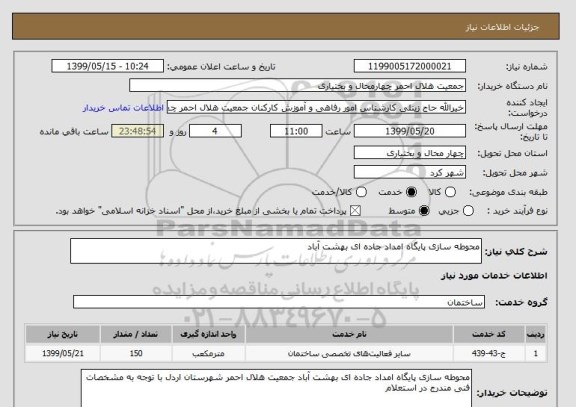Select the خدمت radio button
The image size is (576, 407).
coord(411,192)
